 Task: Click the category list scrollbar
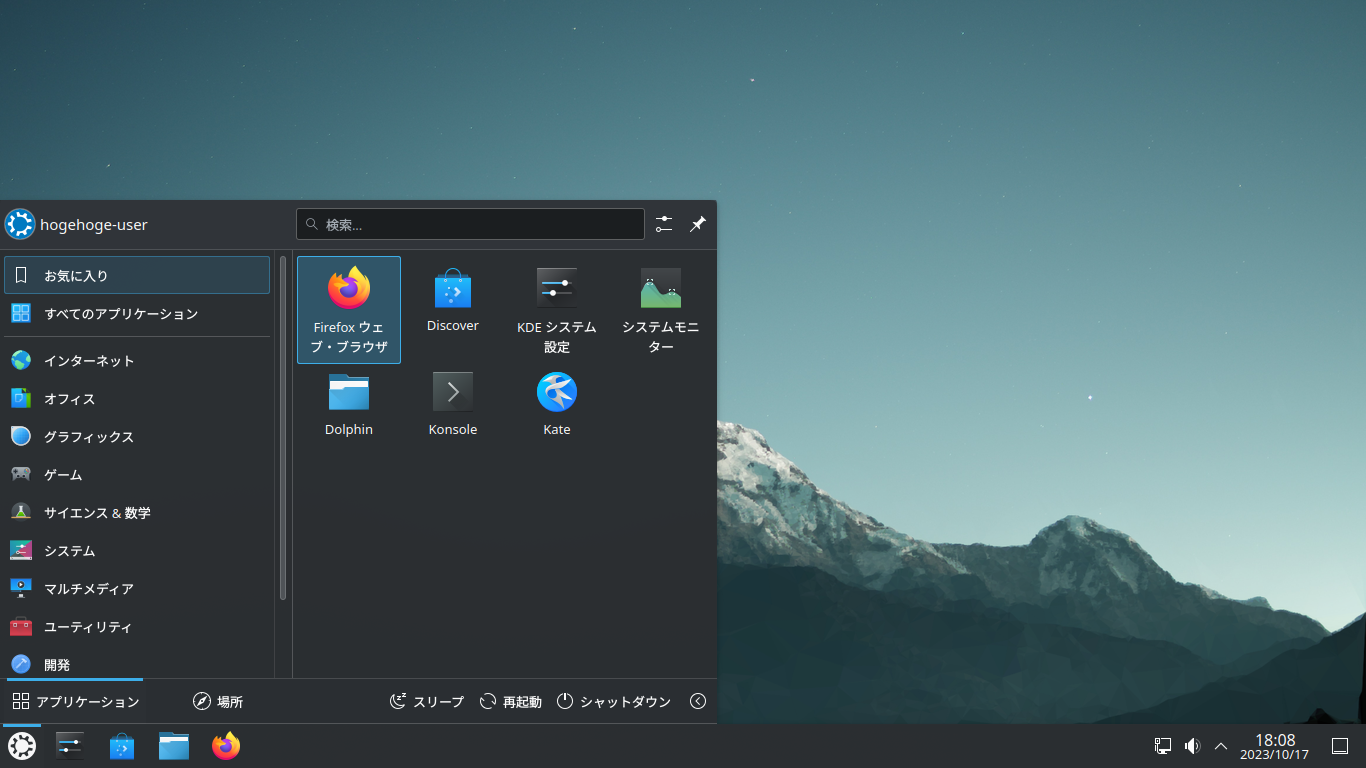tap(283, 428)
